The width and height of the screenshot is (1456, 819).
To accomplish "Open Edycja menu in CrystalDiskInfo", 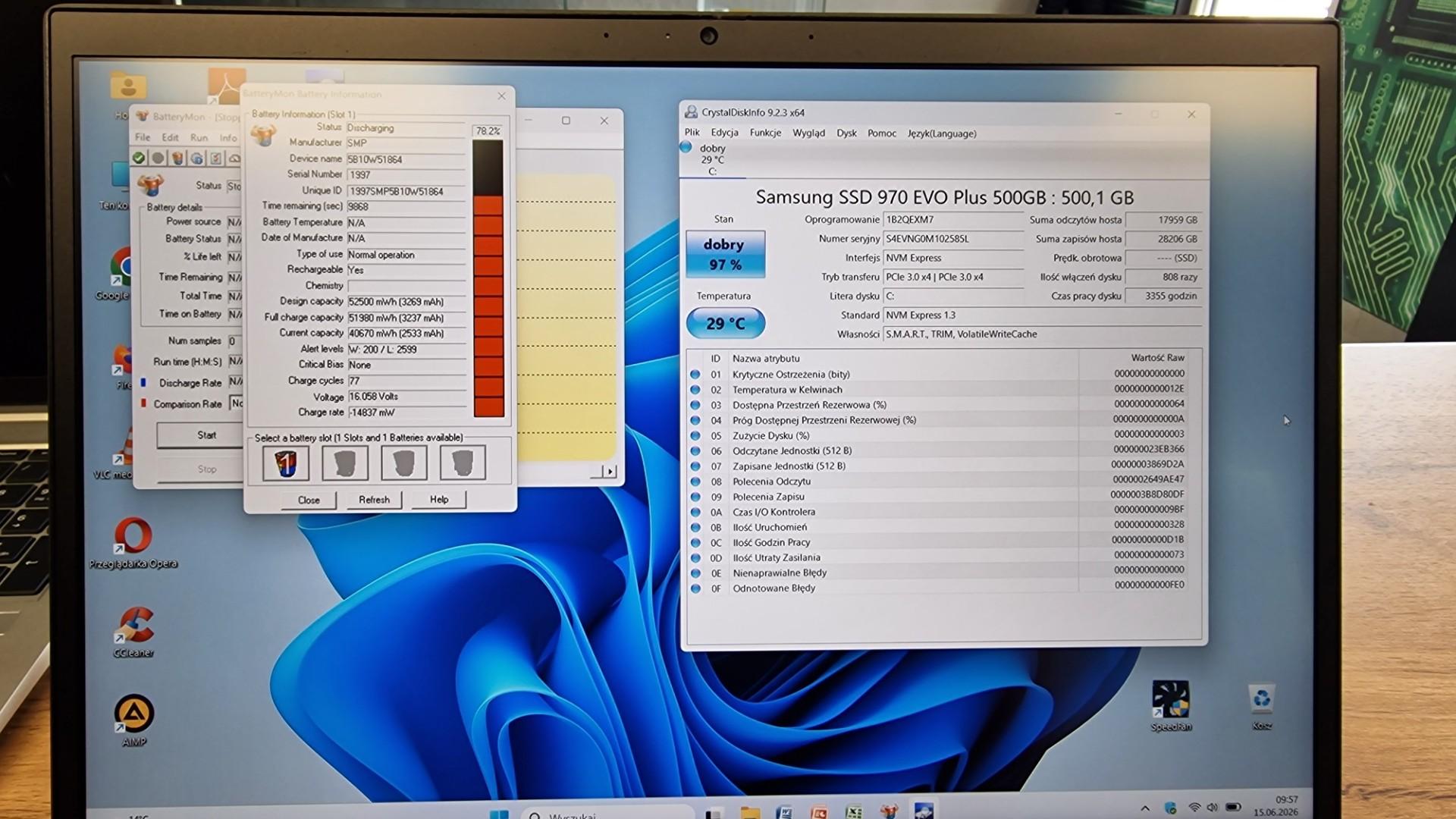I will (x=725, y=133).
